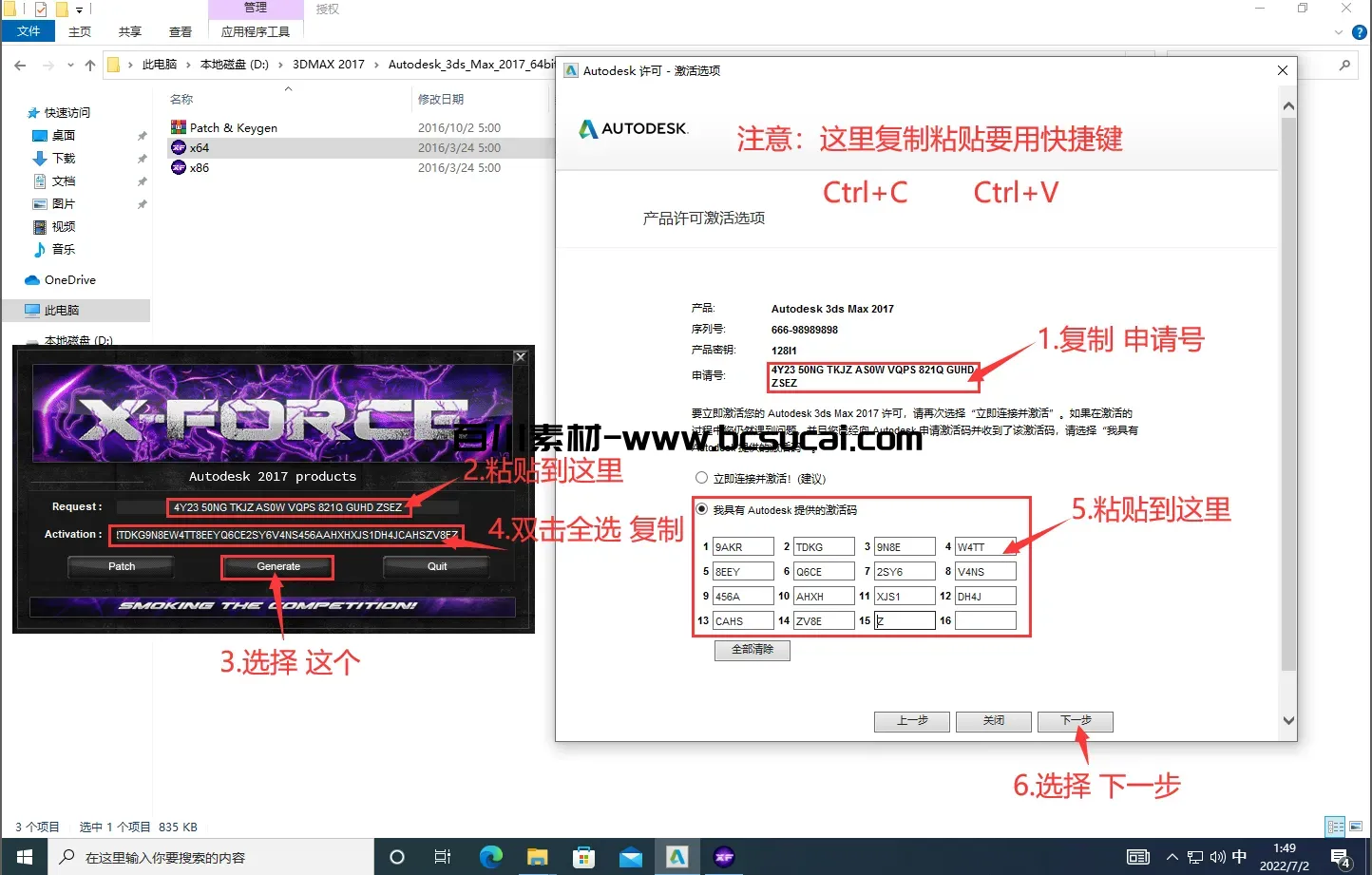1372x875 pixels.
Task: Open the 文件 File tab in Explorer
Action: click(29, 31)
